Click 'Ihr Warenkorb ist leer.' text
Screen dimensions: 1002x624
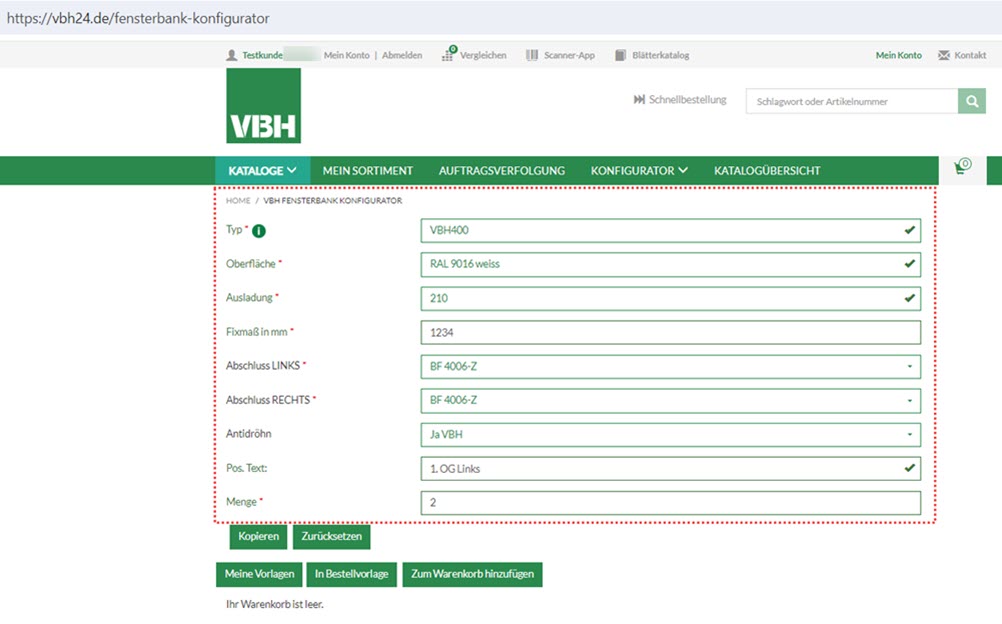pyautogui.click(x=275, y=604)
